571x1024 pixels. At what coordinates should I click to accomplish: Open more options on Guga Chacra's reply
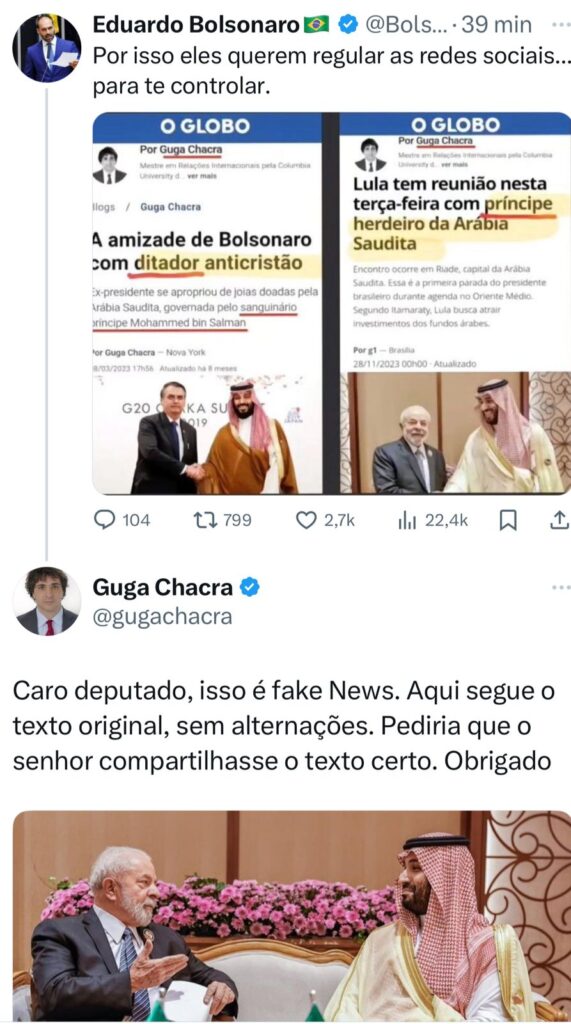[x=561, y=588]
